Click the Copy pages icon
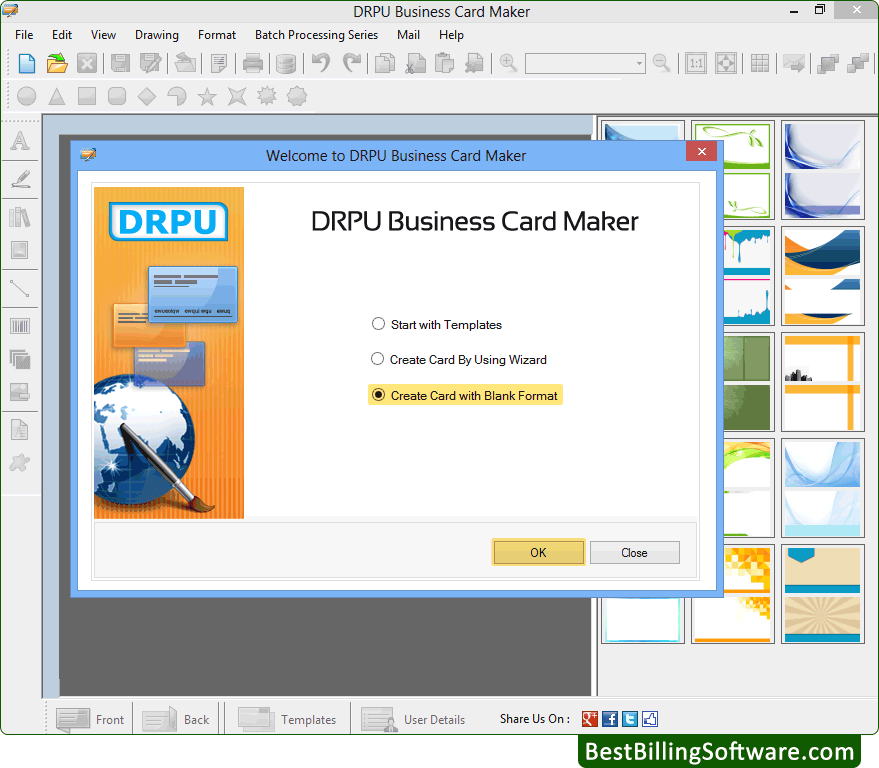The width and height of the screenshot is (879, 768). (385, 63)
